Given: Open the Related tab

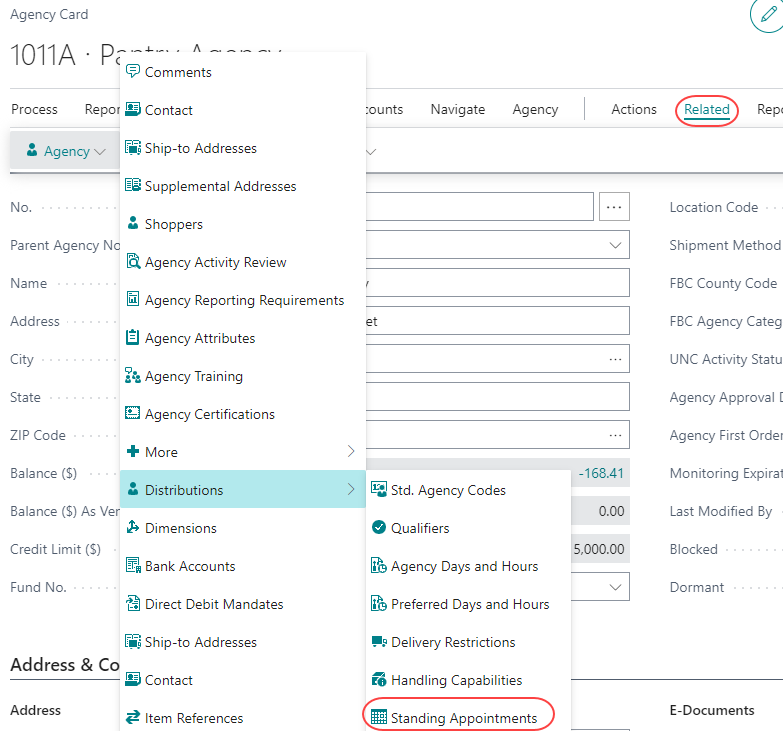Looking at the screenshot, I should [x=706, y=110].
